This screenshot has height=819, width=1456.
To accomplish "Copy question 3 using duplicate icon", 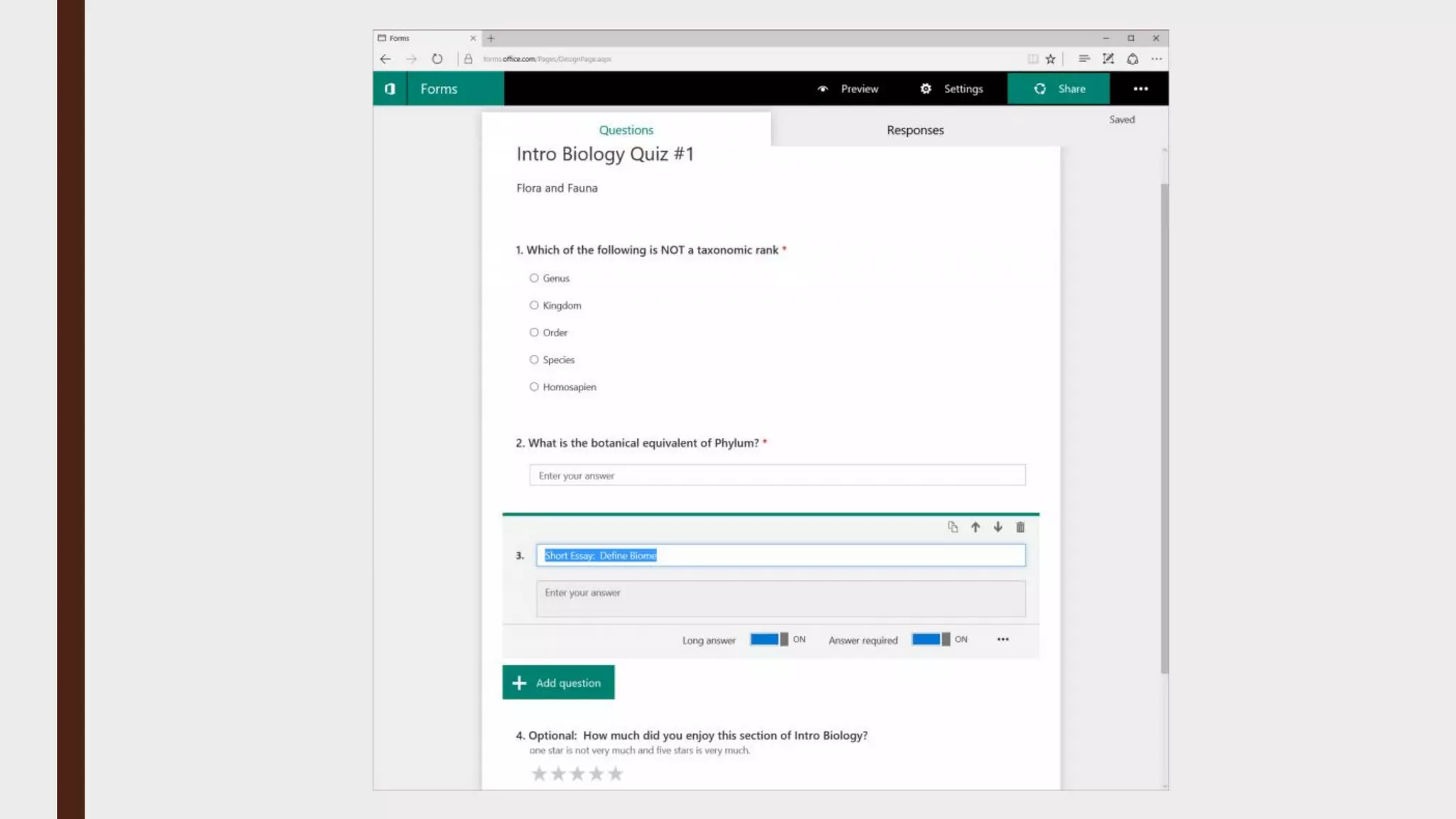I will coord(953,527).
